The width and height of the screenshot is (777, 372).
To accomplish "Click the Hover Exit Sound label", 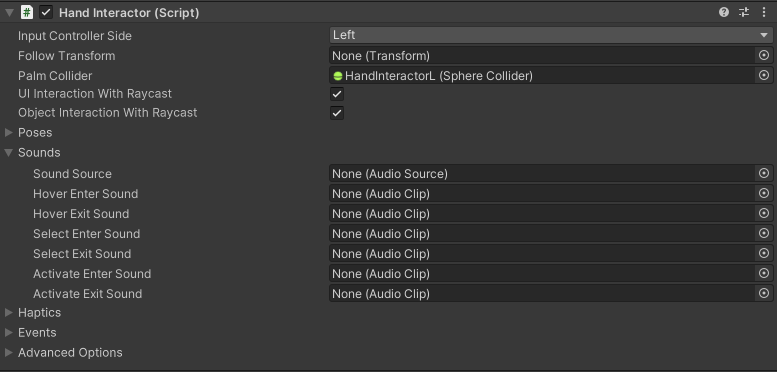I will (81, 214).
